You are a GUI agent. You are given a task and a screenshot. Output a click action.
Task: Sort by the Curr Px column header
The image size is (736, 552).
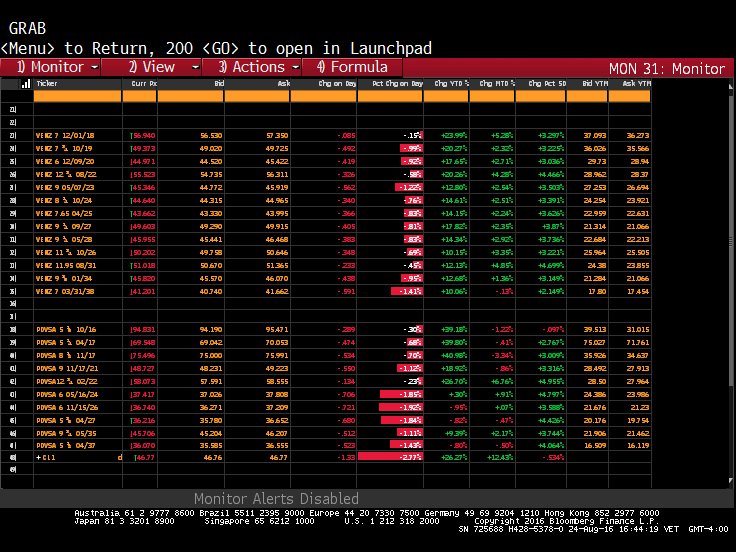tap(144, 84)
